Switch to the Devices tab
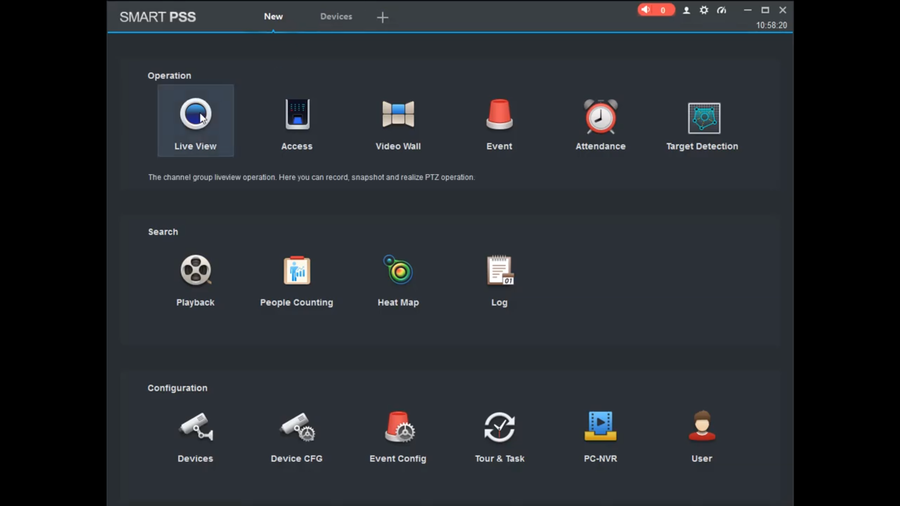The width and height of the screenshot is (900, 506). tap(336, 17)
